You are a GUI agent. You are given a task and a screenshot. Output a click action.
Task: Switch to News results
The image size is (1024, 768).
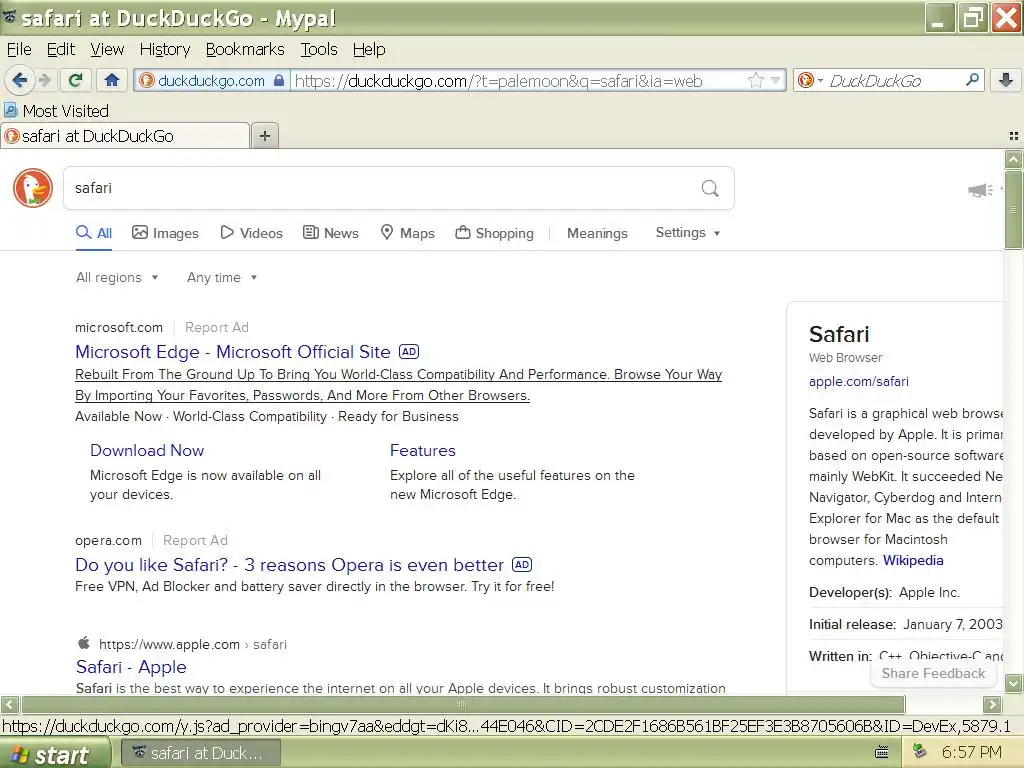click(x=331, y=233)
